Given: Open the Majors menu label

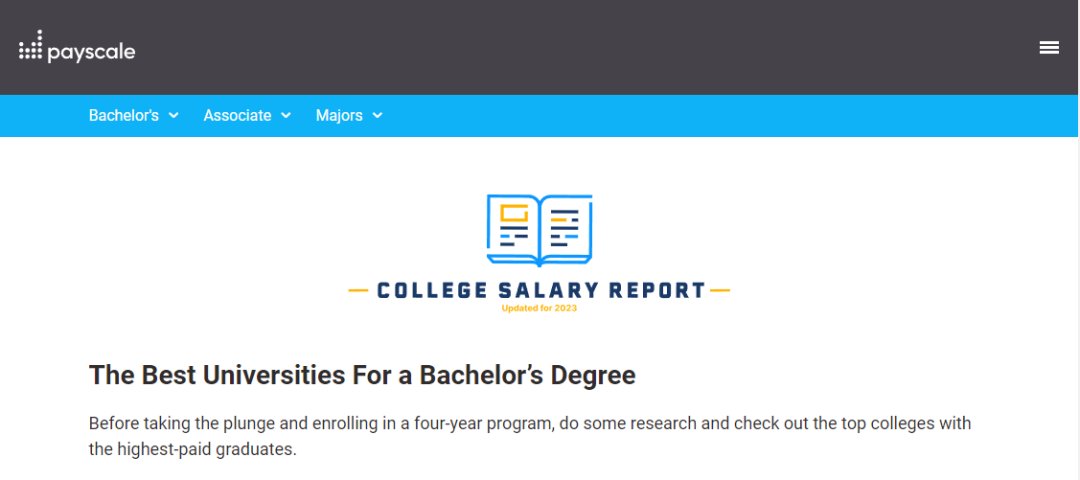Looking at the screenshot, I should pyautogui.click(x=339, y=116).
